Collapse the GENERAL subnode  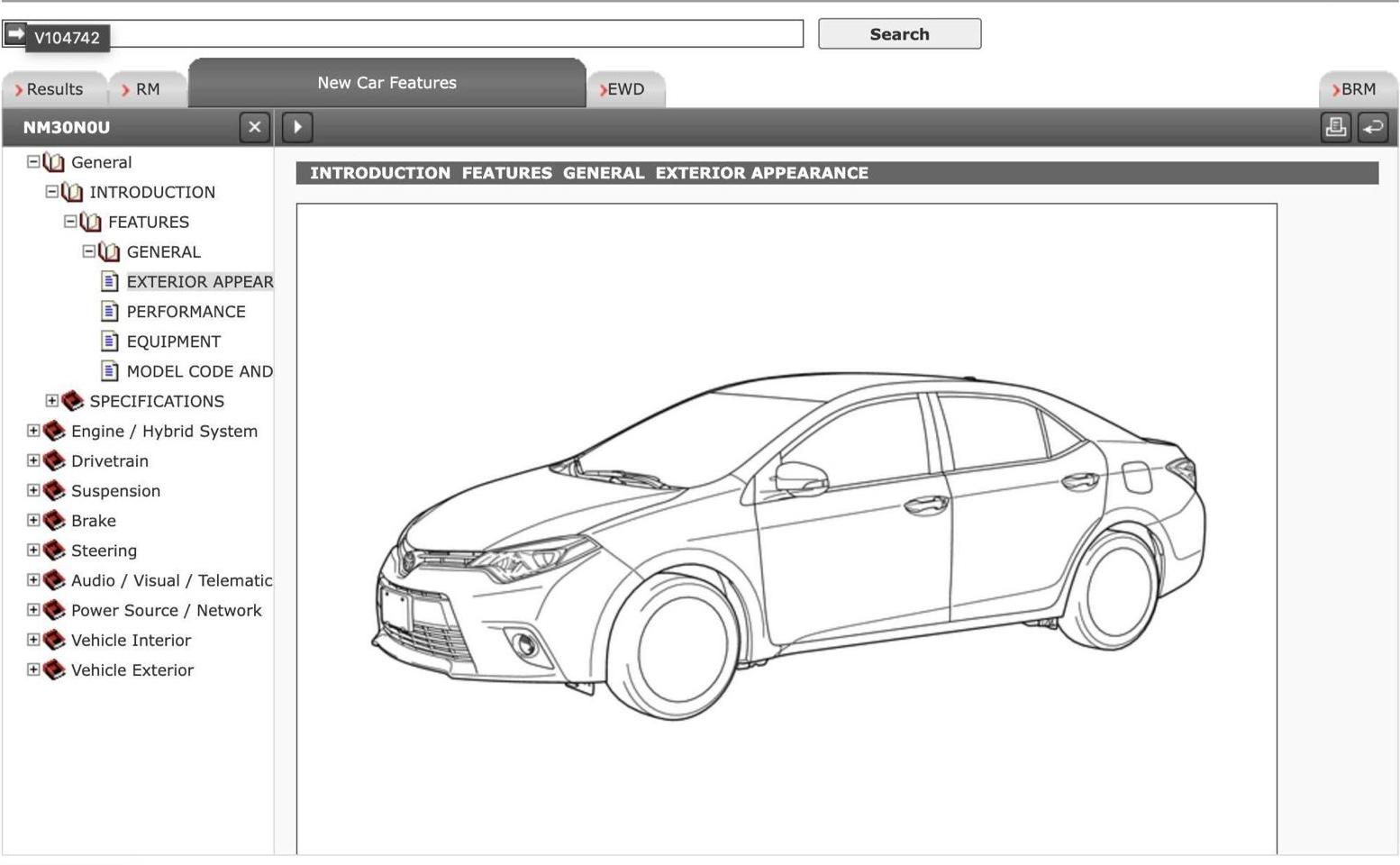pos(88,251)
